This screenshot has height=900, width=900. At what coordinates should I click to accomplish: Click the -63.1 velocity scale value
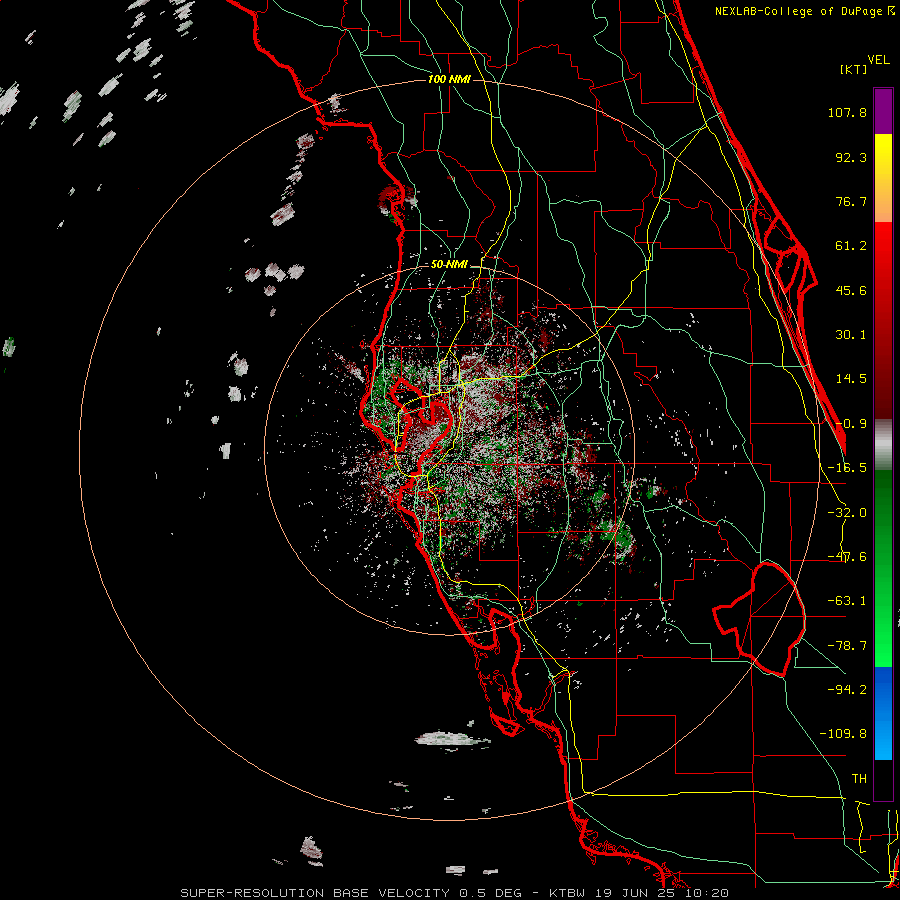click(847, 601)
